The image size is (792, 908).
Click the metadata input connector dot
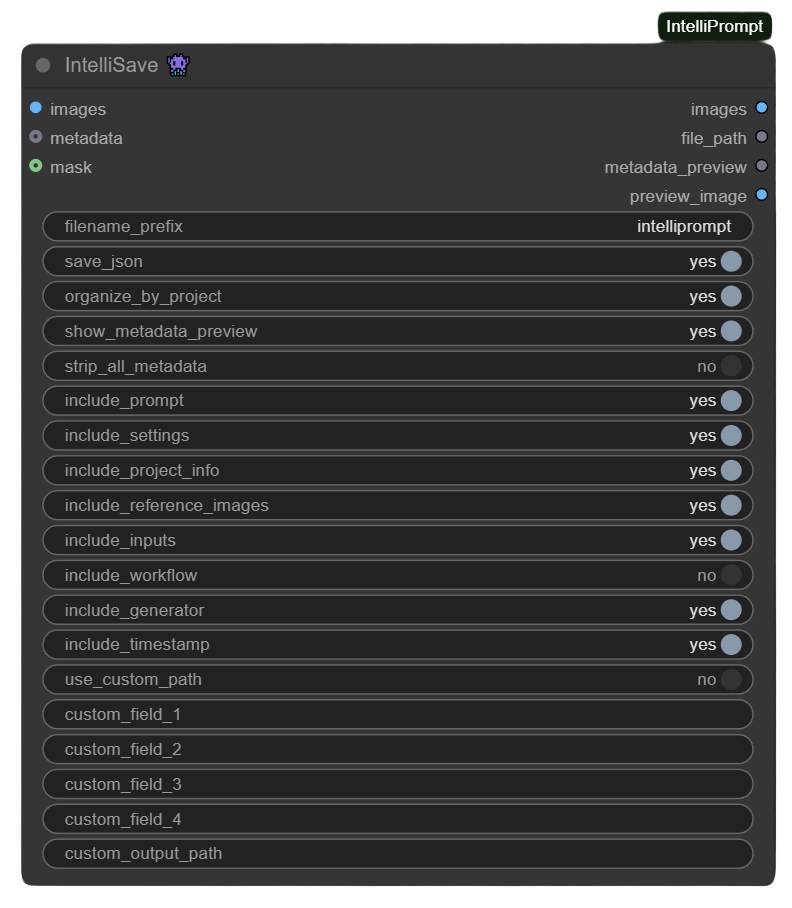tap(36, 137)
